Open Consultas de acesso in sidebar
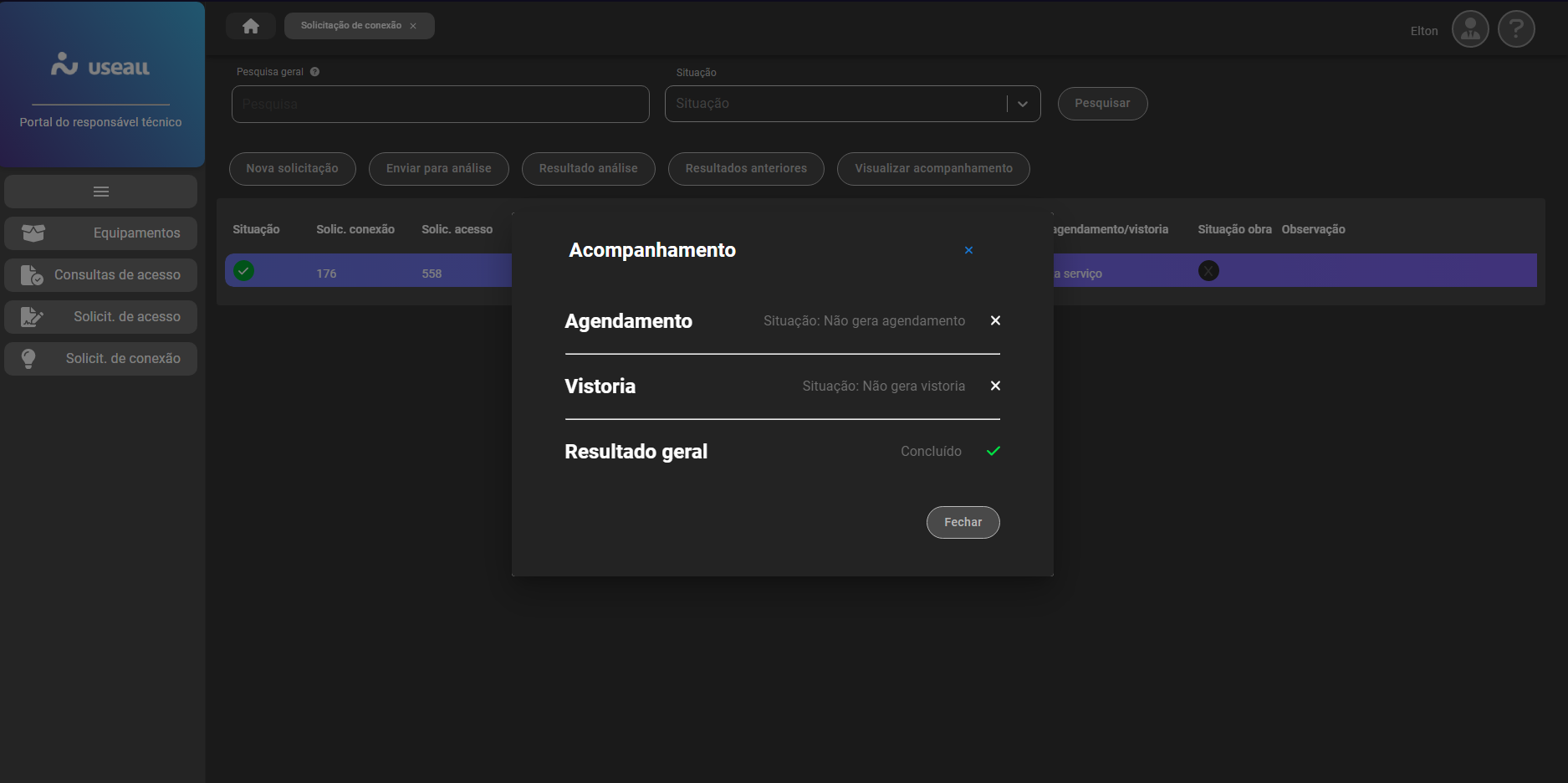Viewport: 1568px width, 783px height. pos(101,275)
